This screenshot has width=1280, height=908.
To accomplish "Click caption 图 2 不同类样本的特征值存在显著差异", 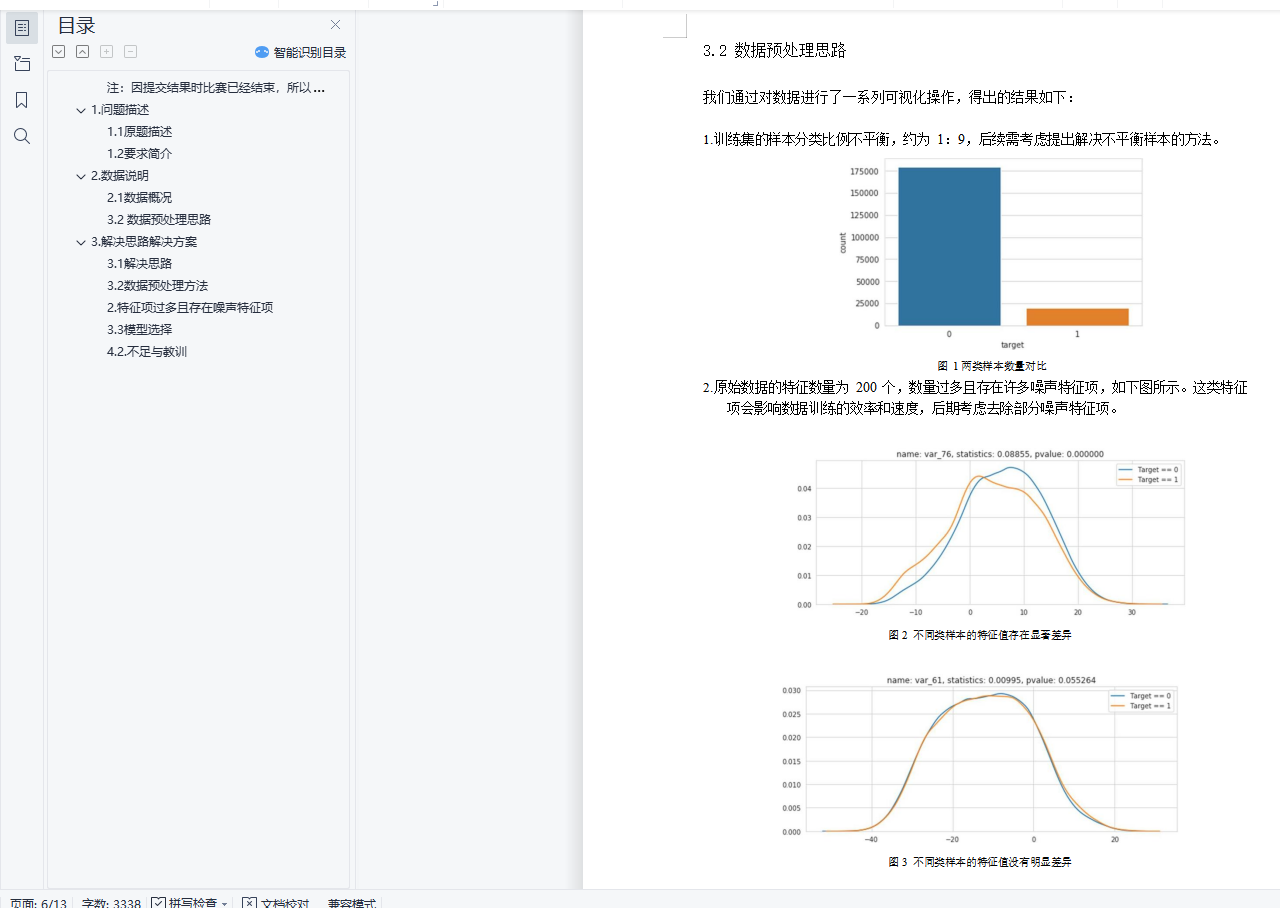I will (980, 635).
